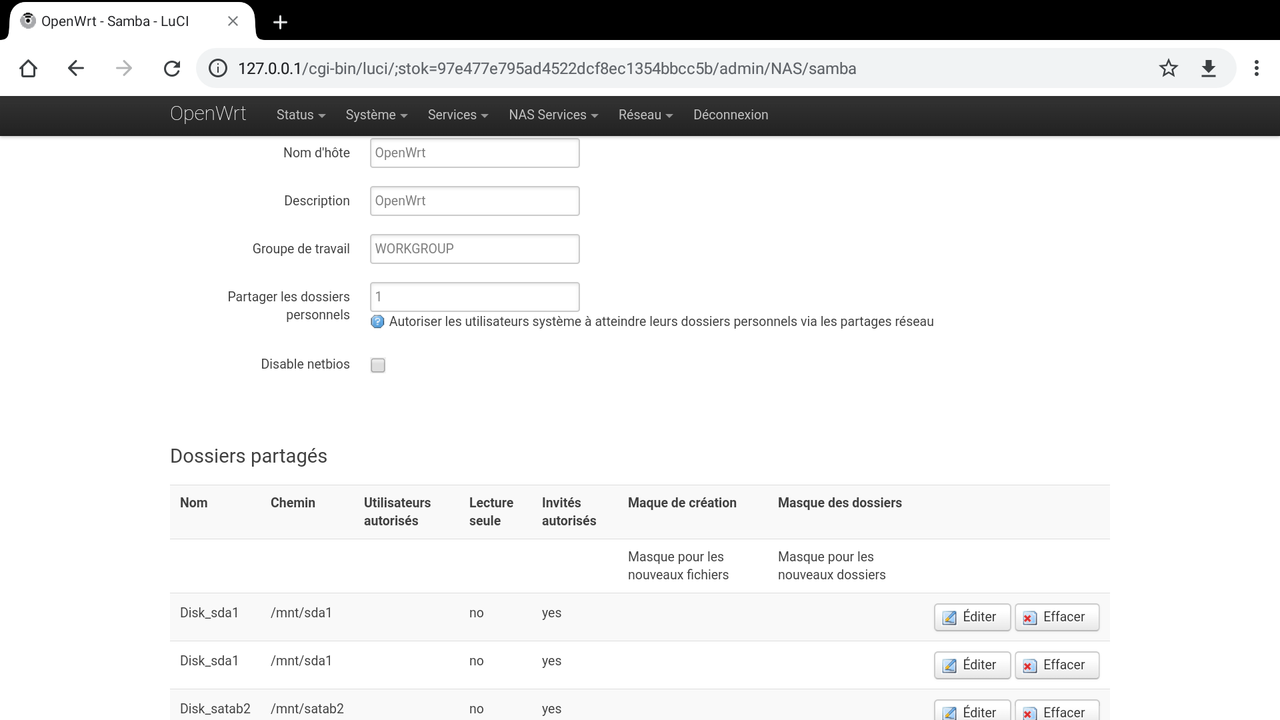The image size is (1280, 720).
Task: Open the NAS Services menu
Action: tap(552, 115)
